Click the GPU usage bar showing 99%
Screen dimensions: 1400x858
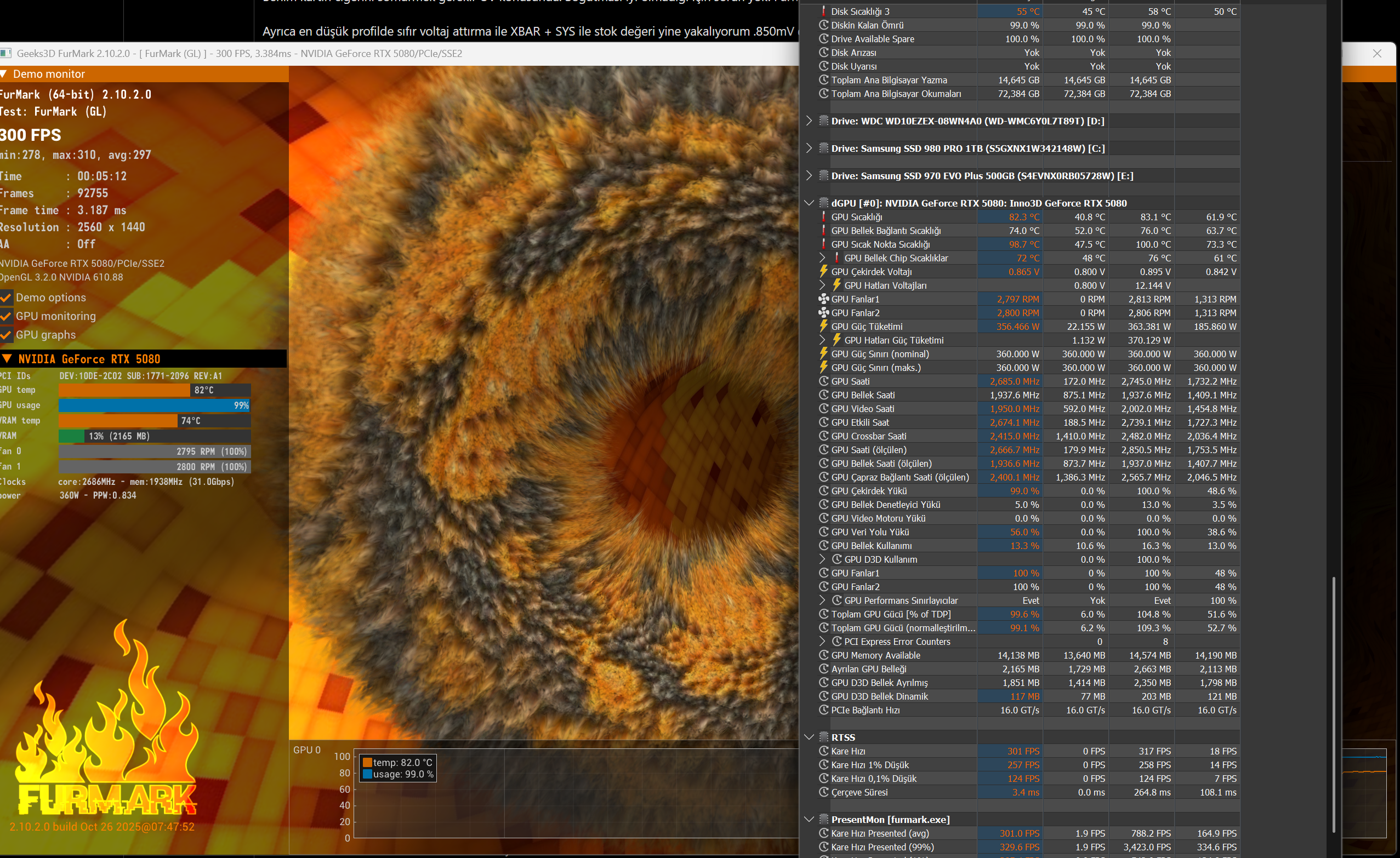[155, 405]
